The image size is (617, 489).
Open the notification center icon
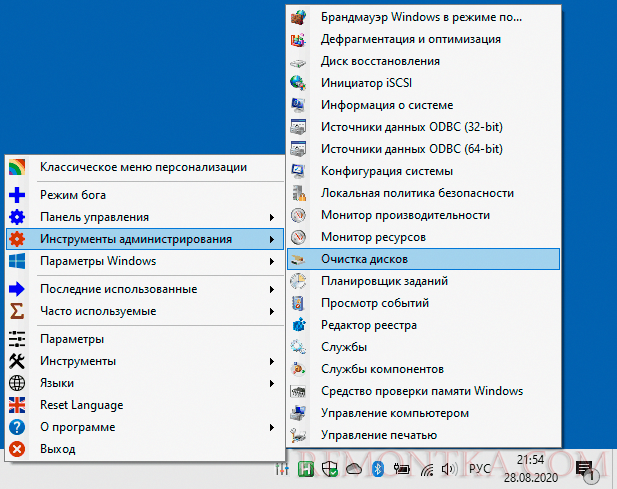586,470
